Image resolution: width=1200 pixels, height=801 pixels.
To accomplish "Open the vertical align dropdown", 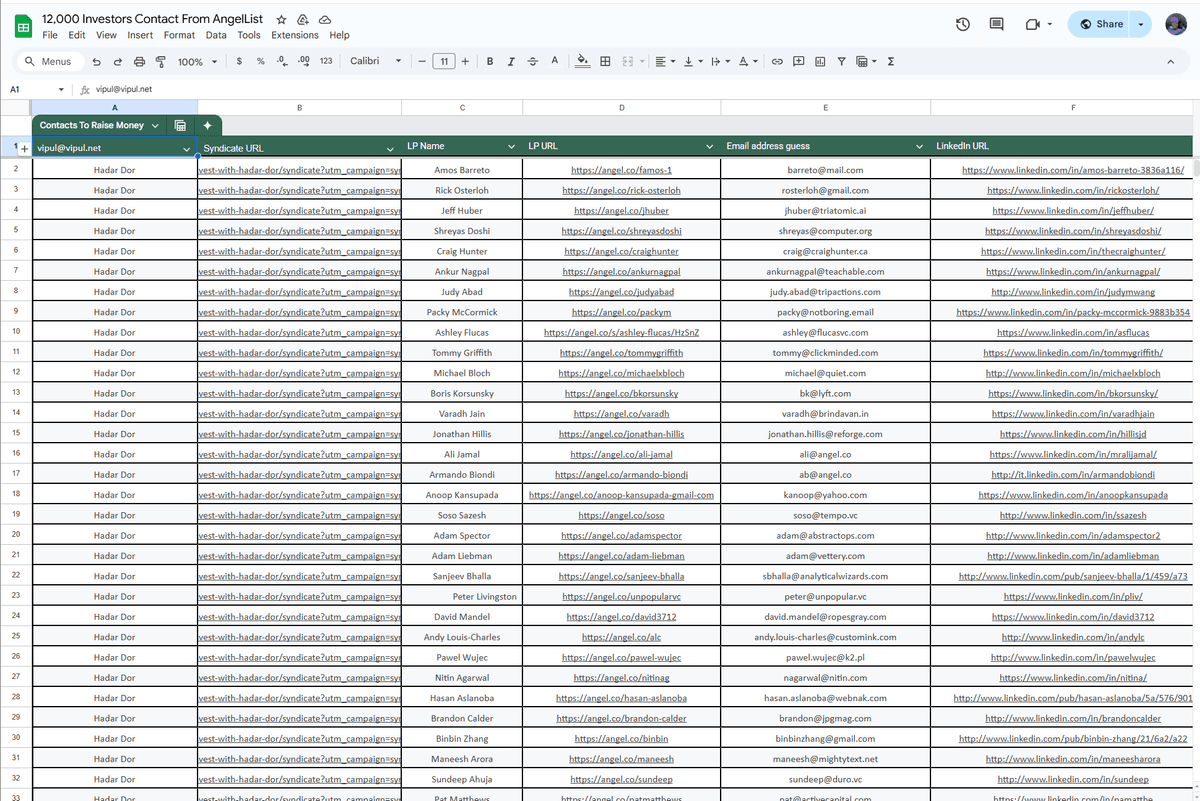I will [693, 61].
